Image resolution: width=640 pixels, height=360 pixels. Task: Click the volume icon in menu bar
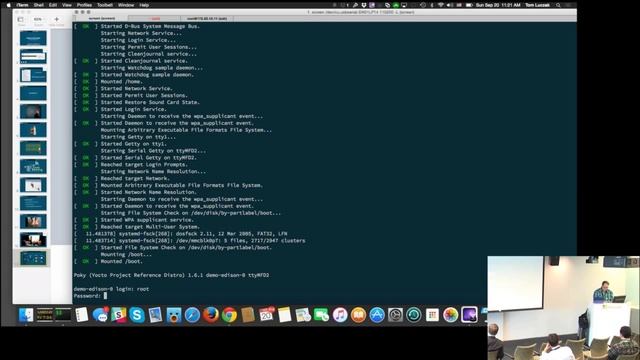[449, 5]
